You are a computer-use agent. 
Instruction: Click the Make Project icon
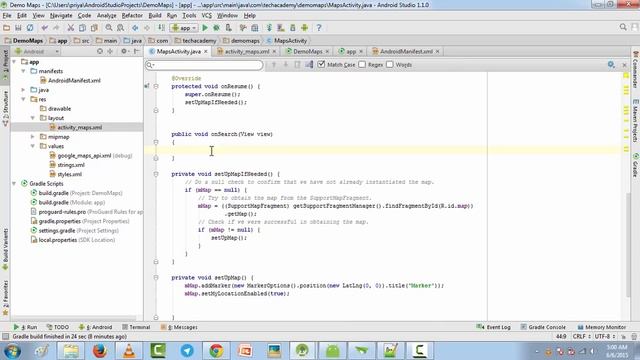coord(162,28)
